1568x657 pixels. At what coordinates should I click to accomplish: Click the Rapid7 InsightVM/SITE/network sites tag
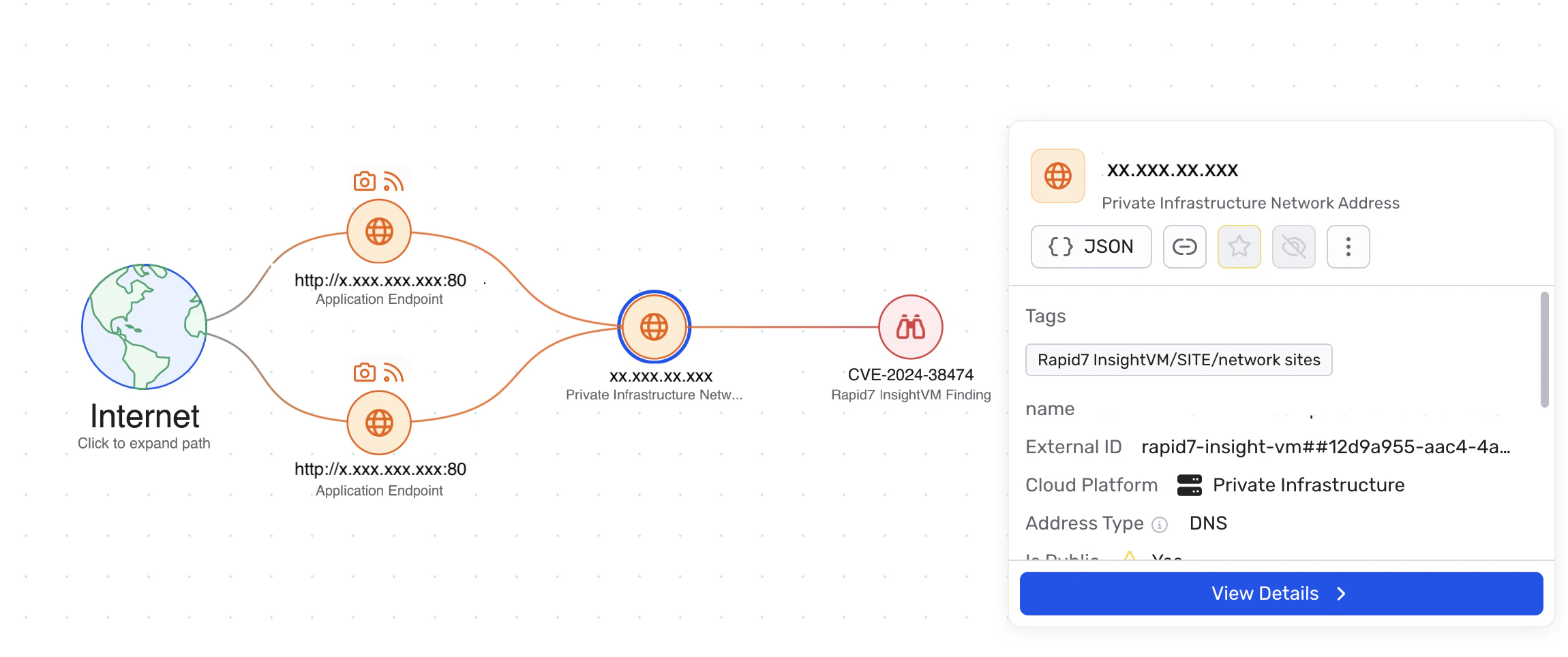(1178, 360)
